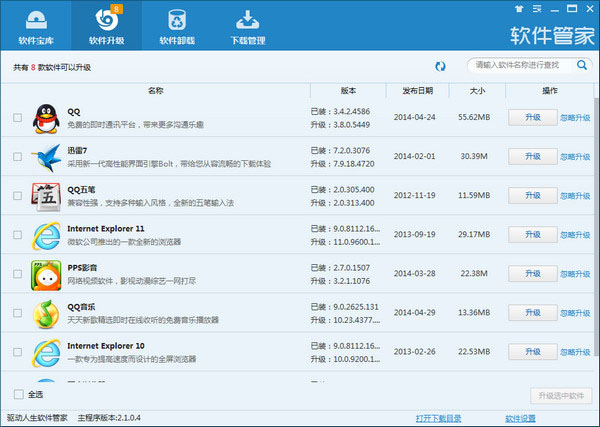Tick the checkbox for QQ
The height and width of the screenshot is (427, 600).
pyautogui.click(x=17, y=117)
